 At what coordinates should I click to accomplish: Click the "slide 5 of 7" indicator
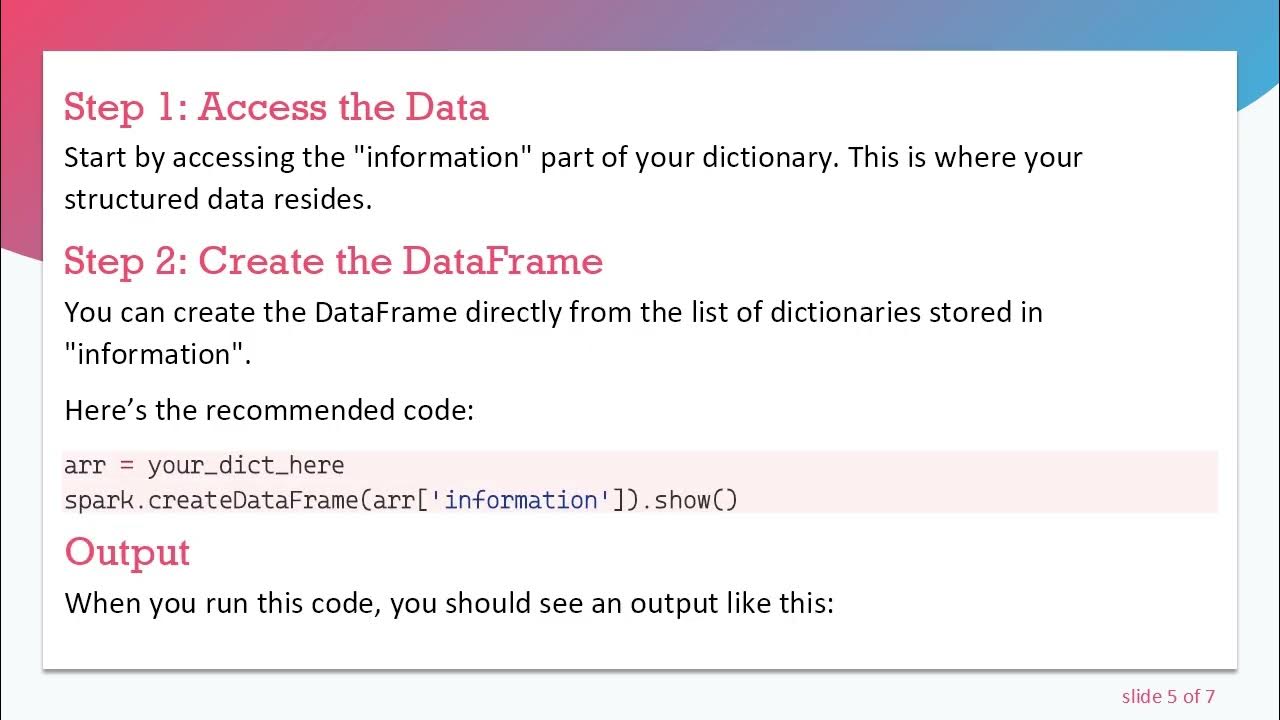coord(1168,696)
